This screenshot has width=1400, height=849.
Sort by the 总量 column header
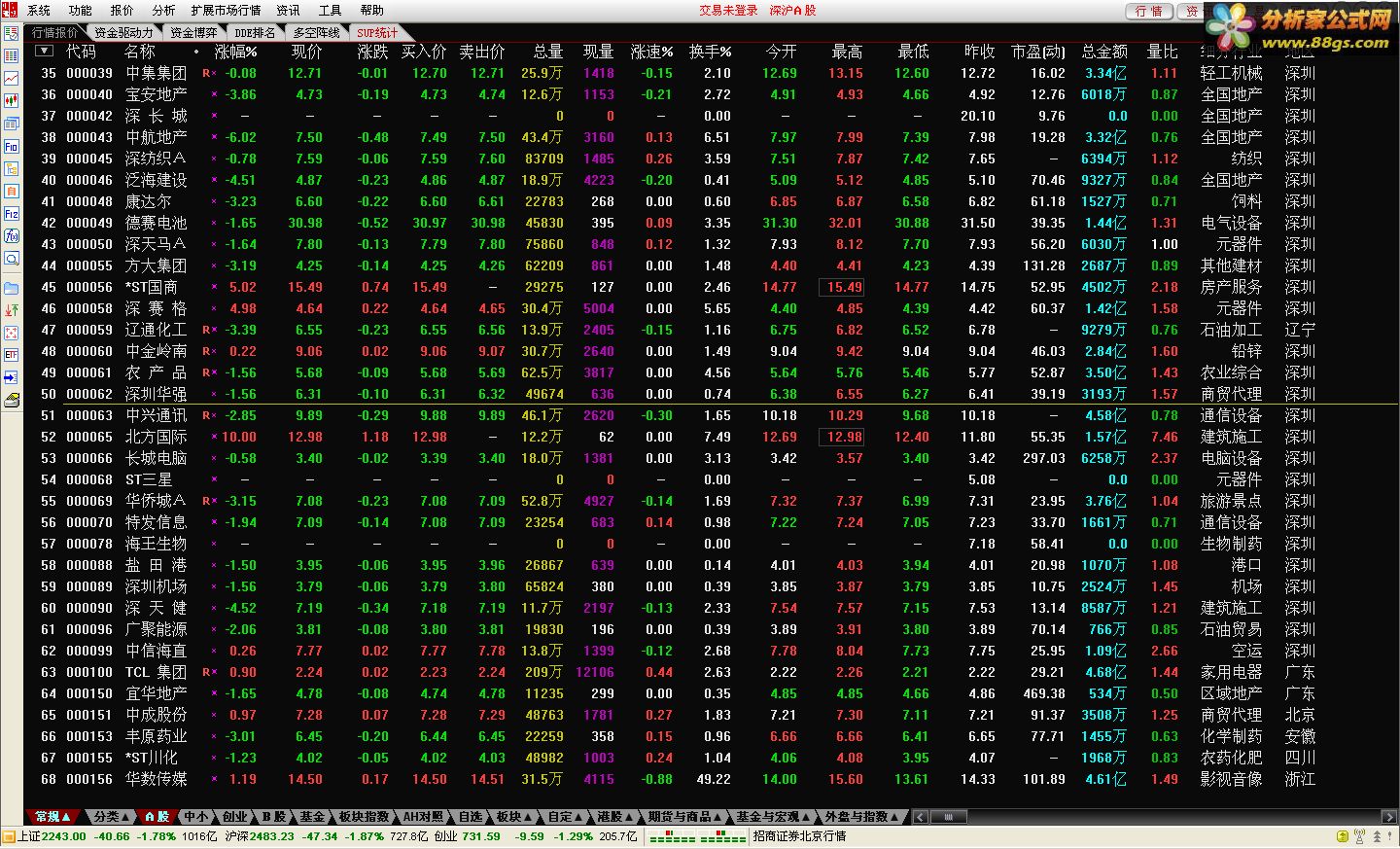pyautogui.click(x=547, y=52)
